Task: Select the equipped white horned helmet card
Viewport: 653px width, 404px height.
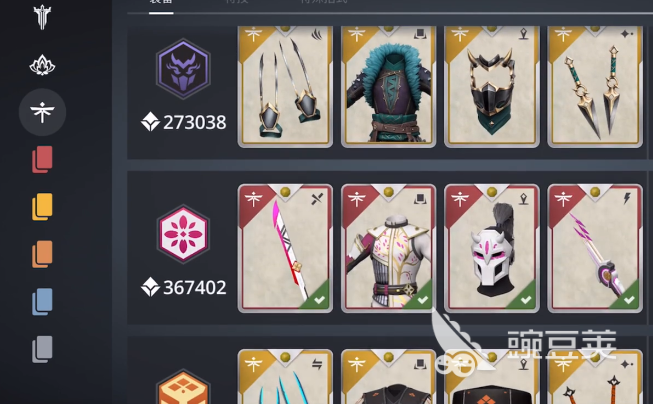Action: pos(492,248)
